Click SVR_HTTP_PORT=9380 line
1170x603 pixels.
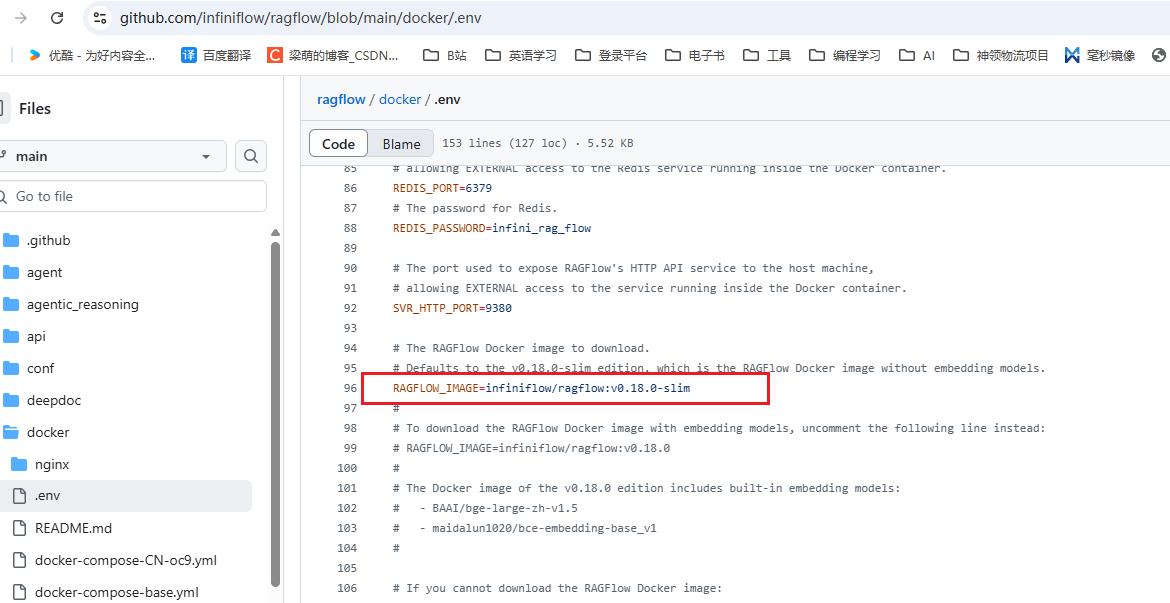point(452,308)
